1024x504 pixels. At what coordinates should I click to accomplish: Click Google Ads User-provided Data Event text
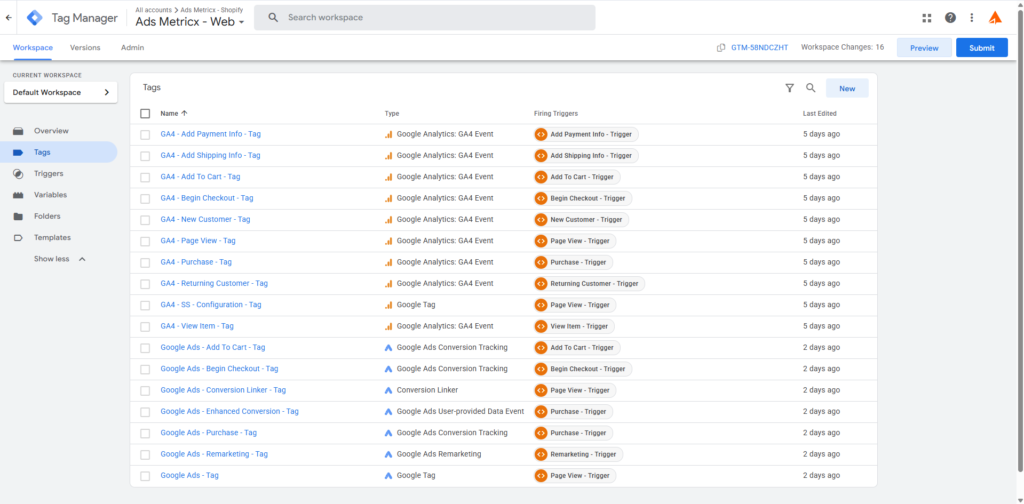click(x=460, y=412)
